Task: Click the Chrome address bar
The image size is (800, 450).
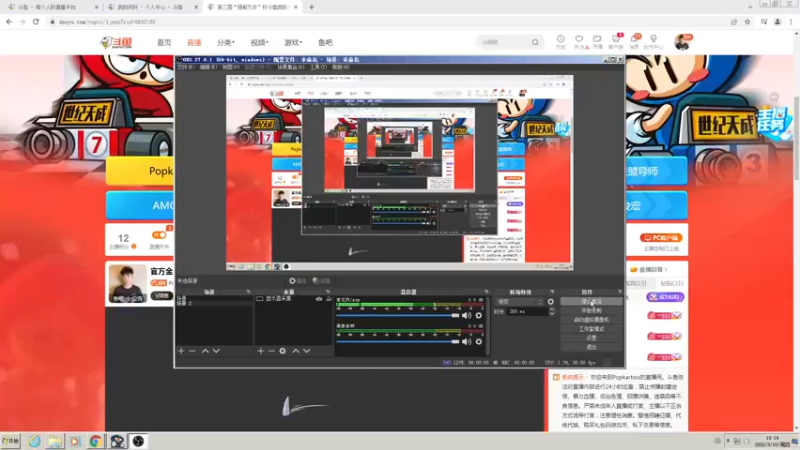Action: coord(388,22)
